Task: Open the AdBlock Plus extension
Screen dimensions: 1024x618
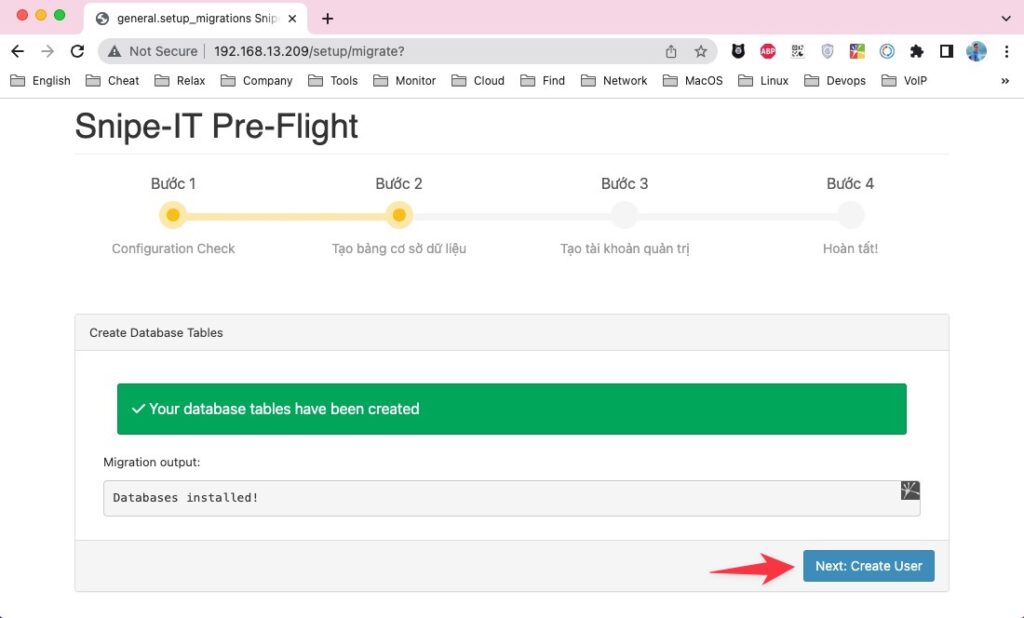Action: pos(767,51)
